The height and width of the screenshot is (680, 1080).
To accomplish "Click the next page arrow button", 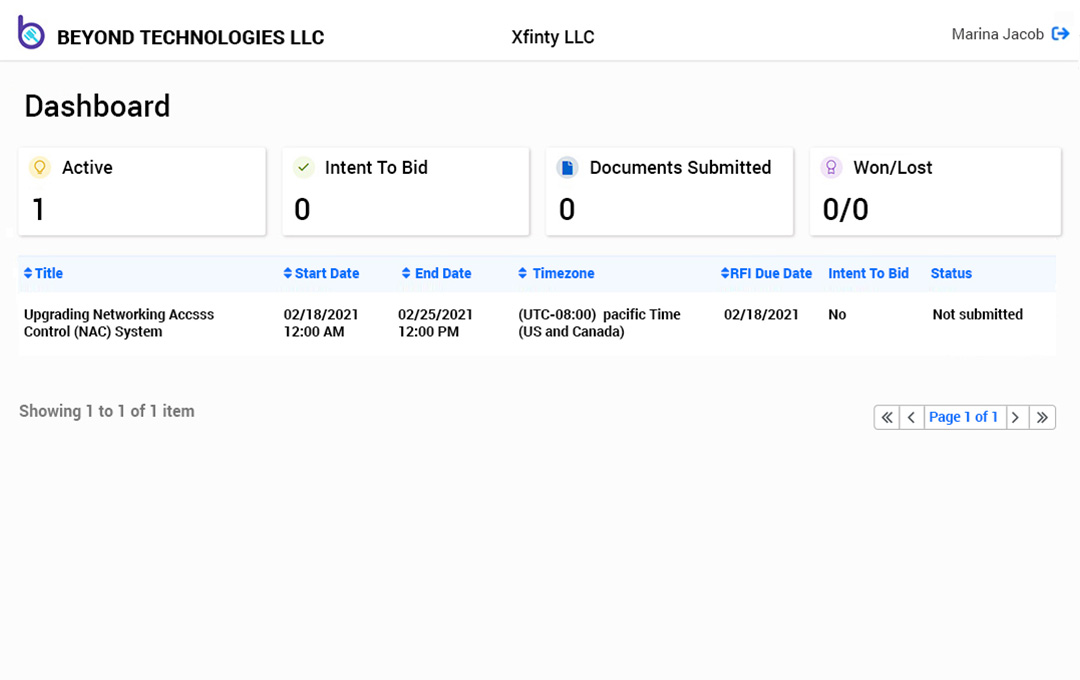I will [x=1016, y=417].
